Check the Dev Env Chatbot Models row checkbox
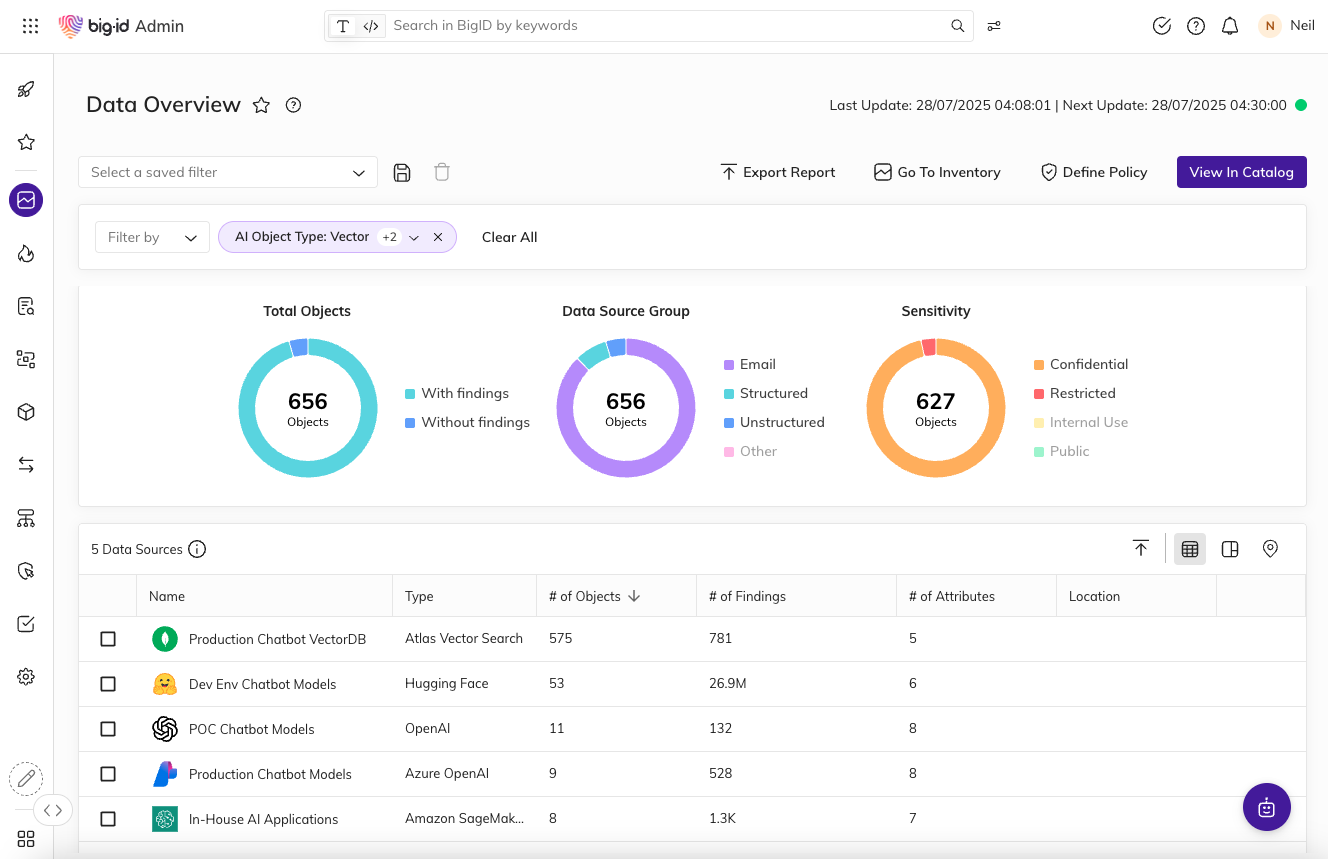Image resolution: width=1328 pixels, height=859 pixels. click(x=108, y=683)
